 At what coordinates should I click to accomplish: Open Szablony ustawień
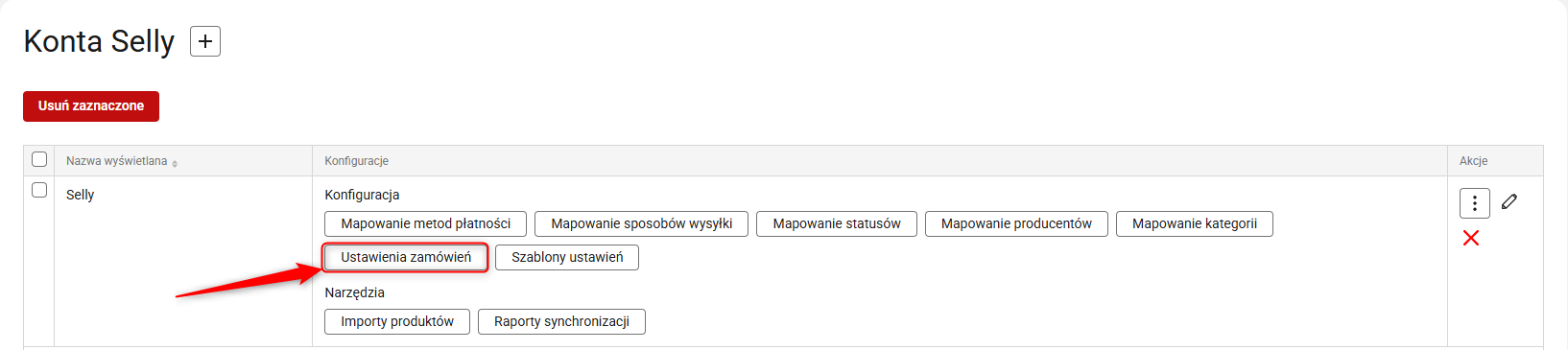coord(567,257)
